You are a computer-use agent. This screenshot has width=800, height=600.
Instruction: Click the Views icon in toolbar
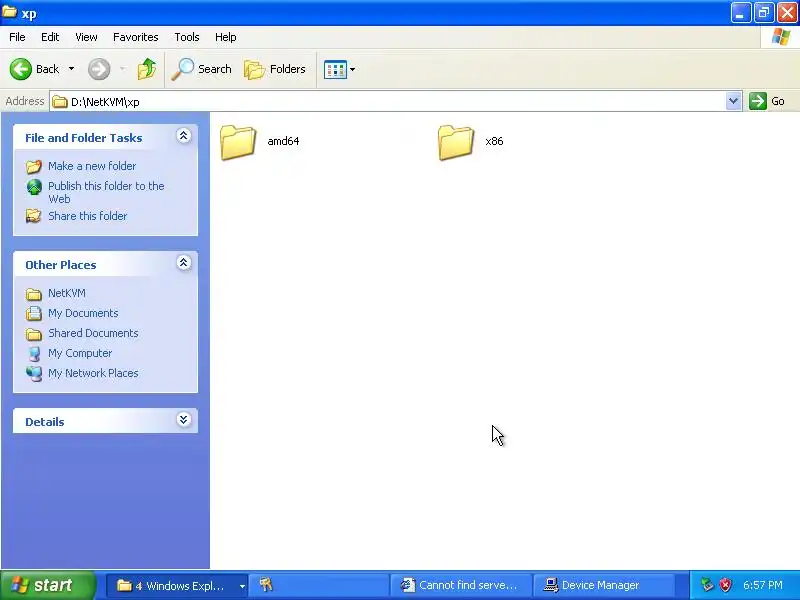pos(335,69)
